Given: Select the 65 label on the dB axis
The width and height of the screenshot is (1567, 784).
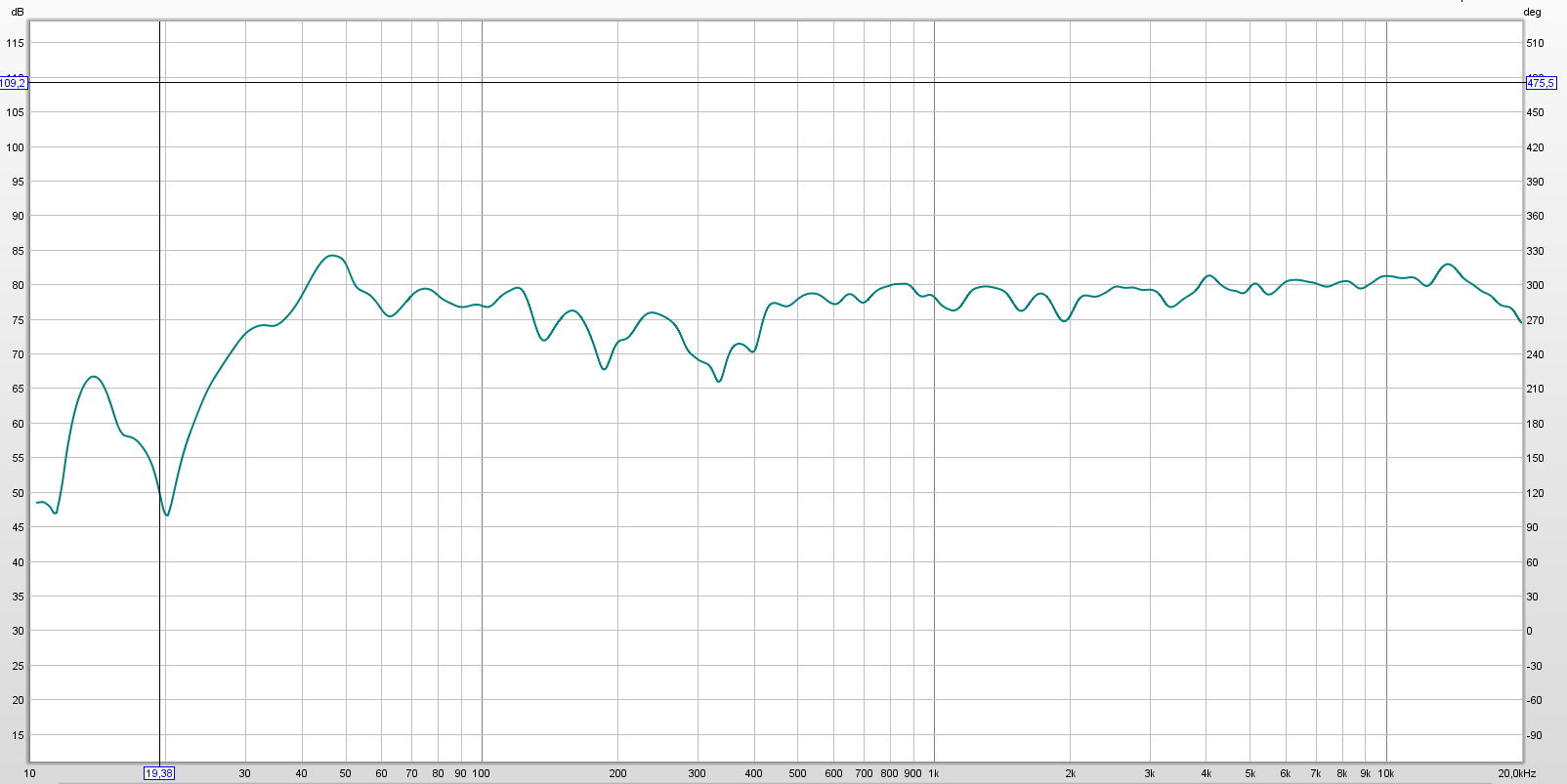Looking at the screenshot, I should 18,389.
